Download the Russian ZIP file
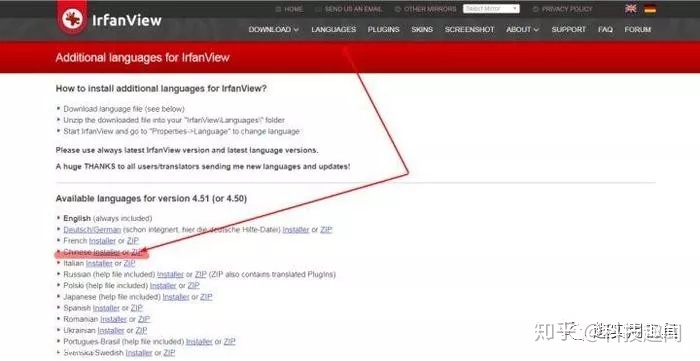This screenshot has width=700, height=361. tap(201, 274)
